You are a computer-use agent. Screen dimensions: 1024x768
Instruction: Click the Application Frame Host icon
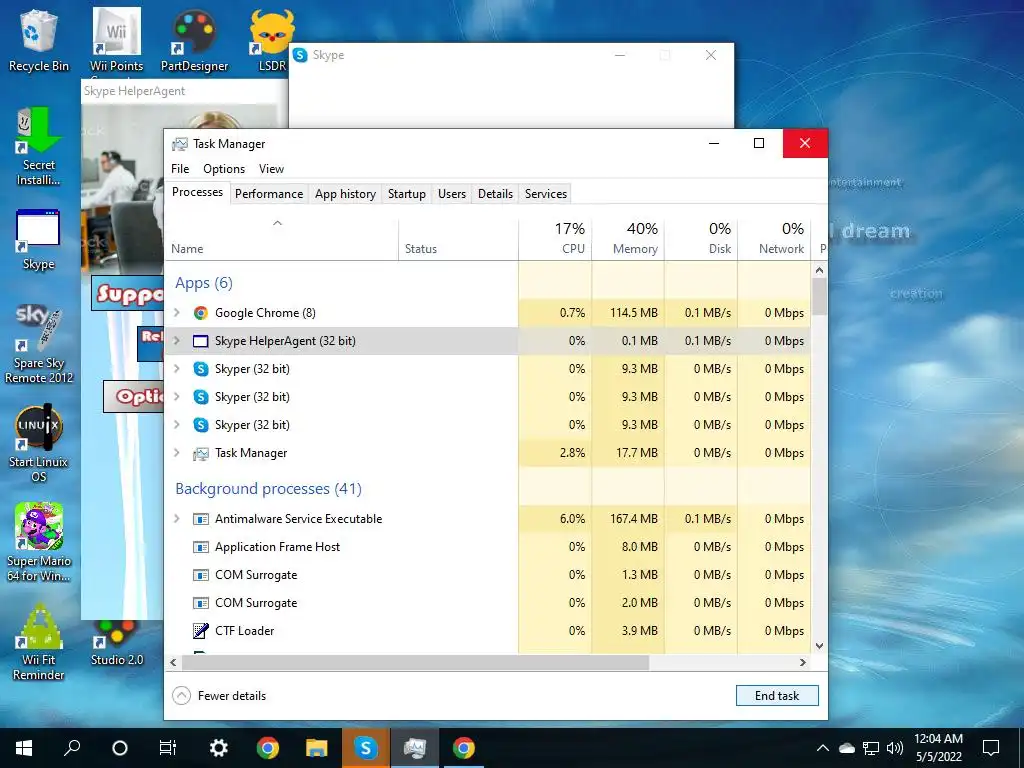tap(200, 547)
